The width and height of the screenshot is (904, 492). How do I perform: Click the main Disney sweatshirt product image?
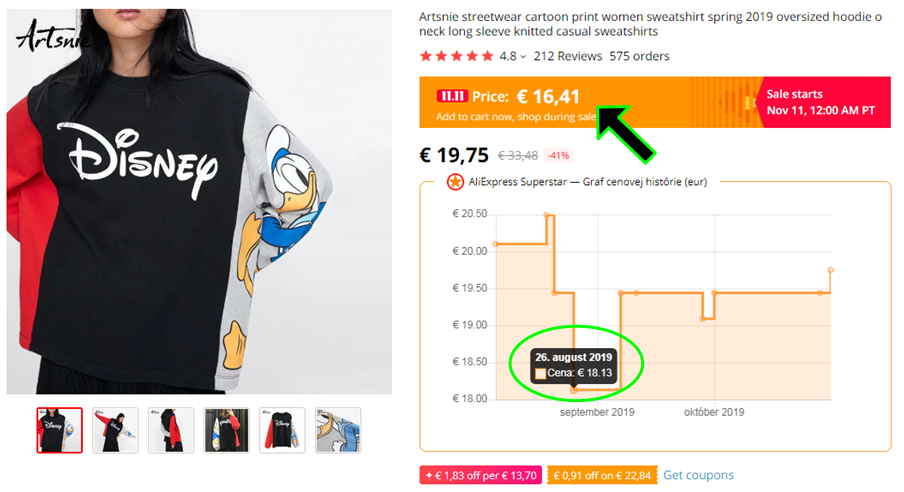click(199, 201)
